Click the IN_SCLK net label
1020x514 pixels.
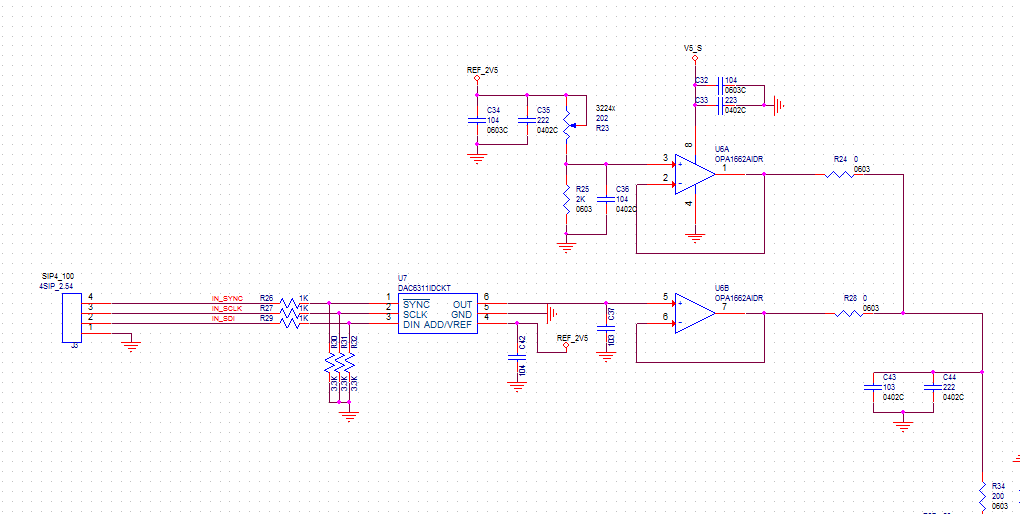(x=227, y=308)
